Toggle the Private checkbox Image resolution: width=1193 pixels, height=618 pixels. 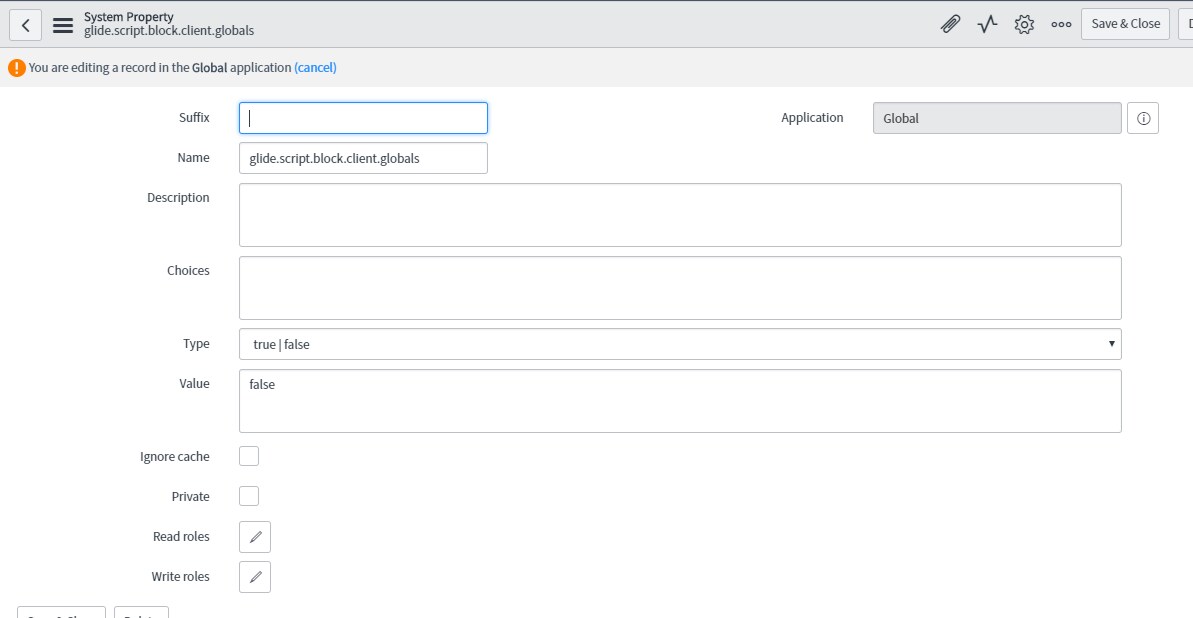[x=249, y=496]
